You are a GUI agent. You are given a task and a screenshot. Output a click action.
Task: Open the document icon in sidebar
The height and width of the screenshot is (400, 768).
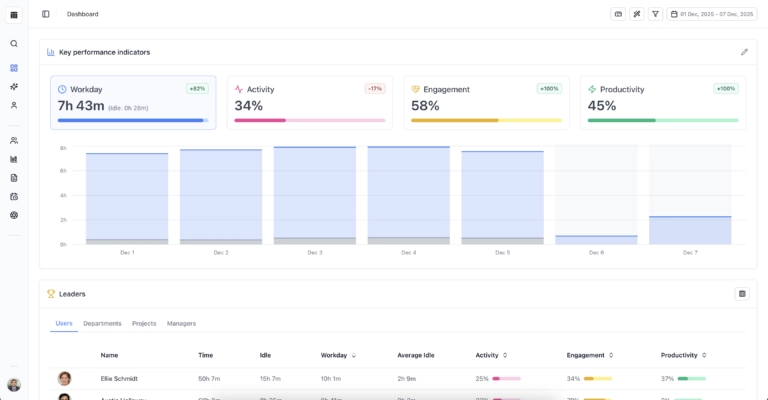(x=14, y=178)
